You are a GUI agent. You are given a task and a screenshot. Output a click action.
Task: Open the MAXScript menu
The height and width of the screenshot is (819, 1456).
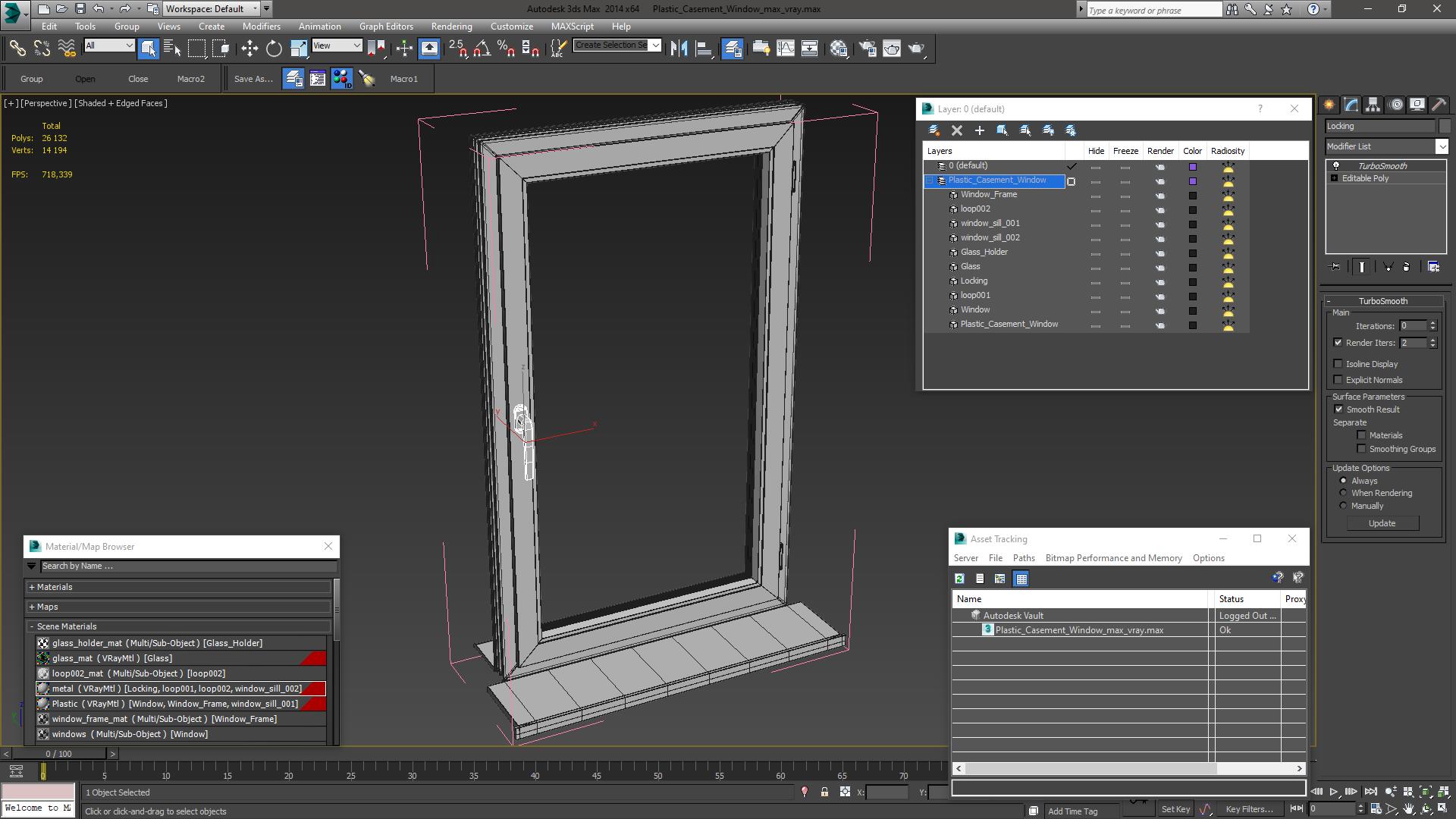point(572,26)
